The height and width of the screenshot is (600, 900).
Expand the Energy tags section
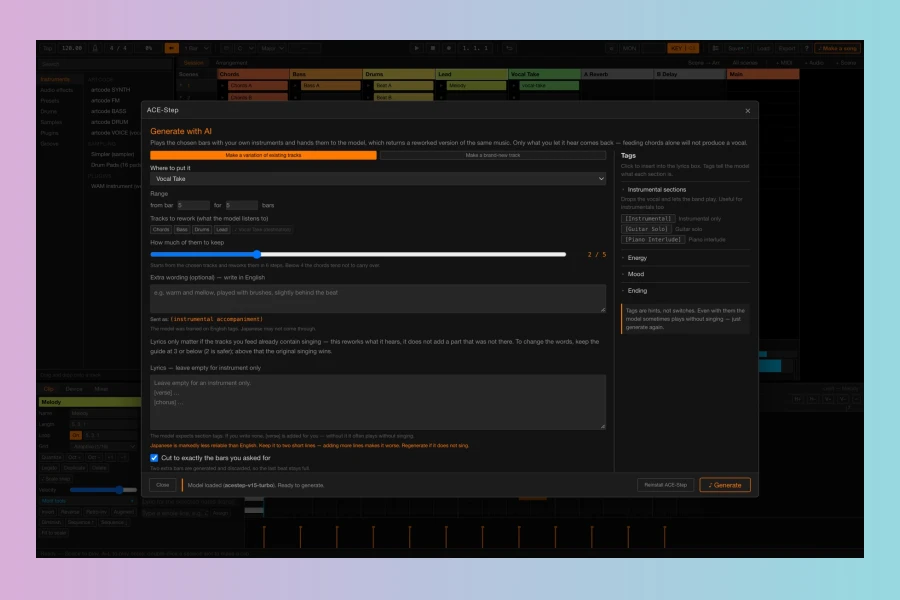pyautogui.click(x=637, y=258)
